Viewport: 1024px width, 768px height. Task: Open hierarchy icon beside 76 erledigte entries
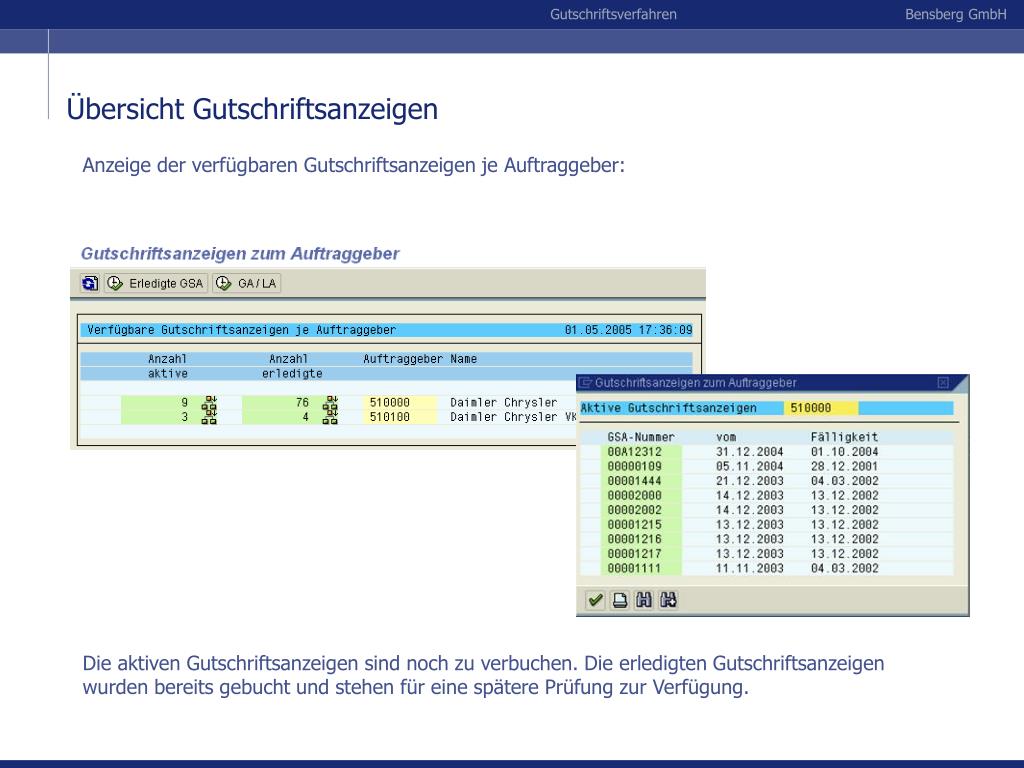click(330, 402)
